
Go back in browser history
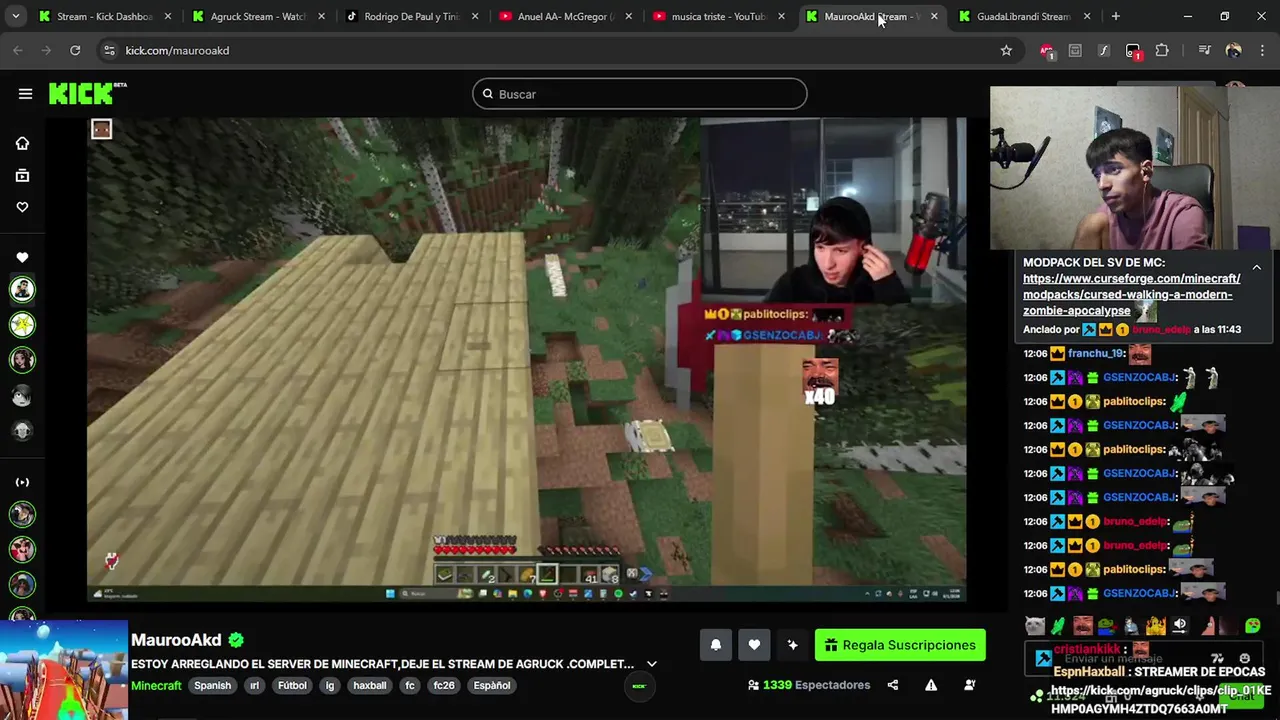tap(18, 51)
